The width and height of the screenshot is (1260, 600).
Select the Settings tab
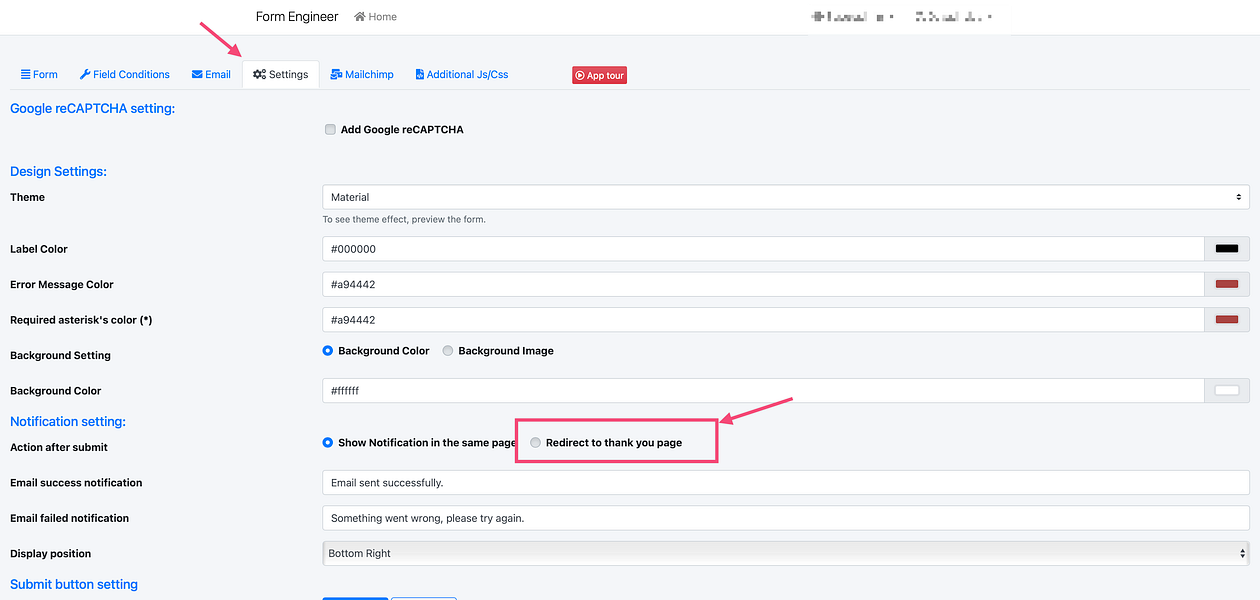281,75
